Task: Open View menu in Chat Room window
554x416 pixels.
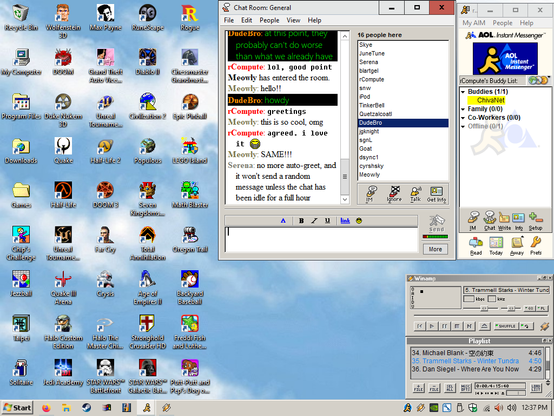Action: [x=293, y=20]
